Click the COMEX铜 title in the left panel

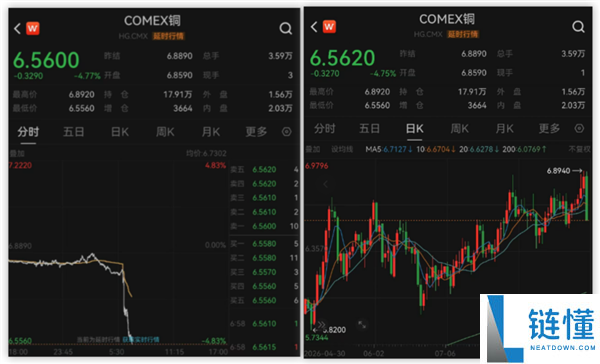point(152,21)
